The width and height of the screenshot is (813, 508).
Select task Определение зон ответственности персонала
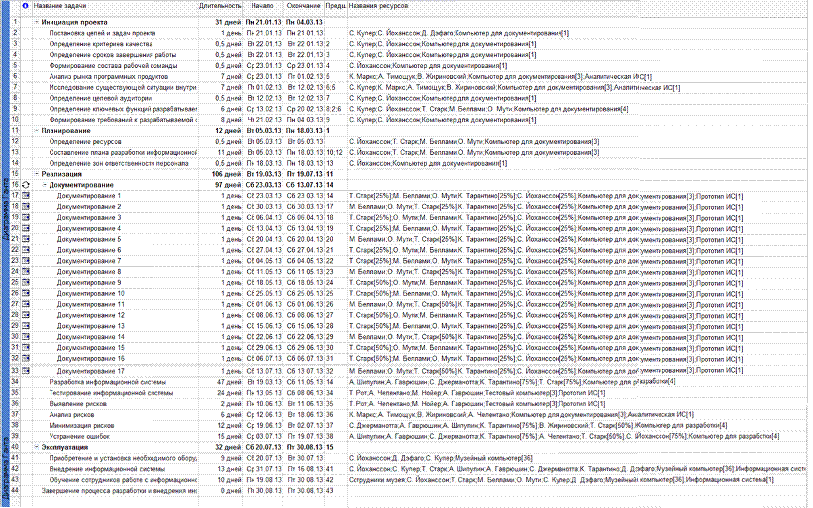coord(119,163)
